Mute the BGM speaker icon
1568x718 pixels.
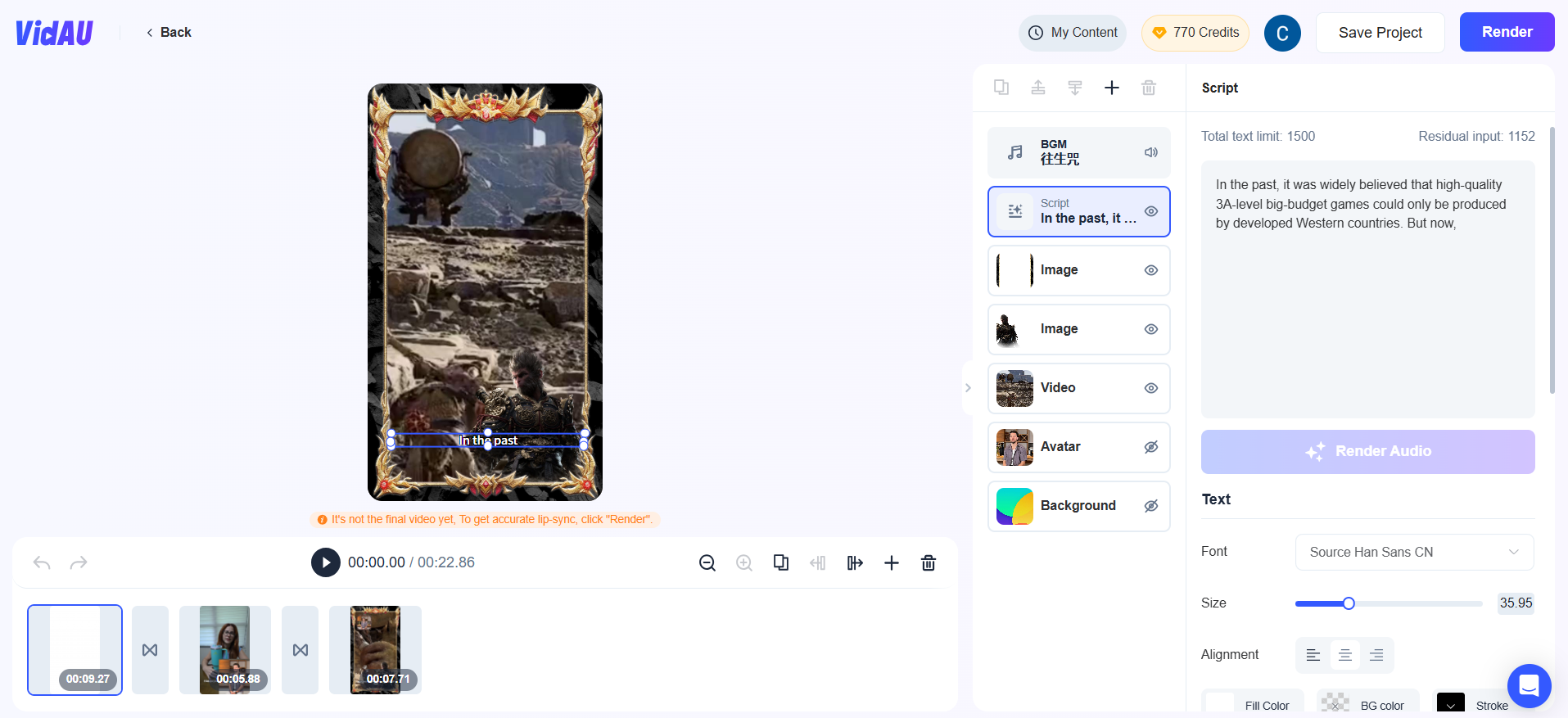[x=1151, y=152]
